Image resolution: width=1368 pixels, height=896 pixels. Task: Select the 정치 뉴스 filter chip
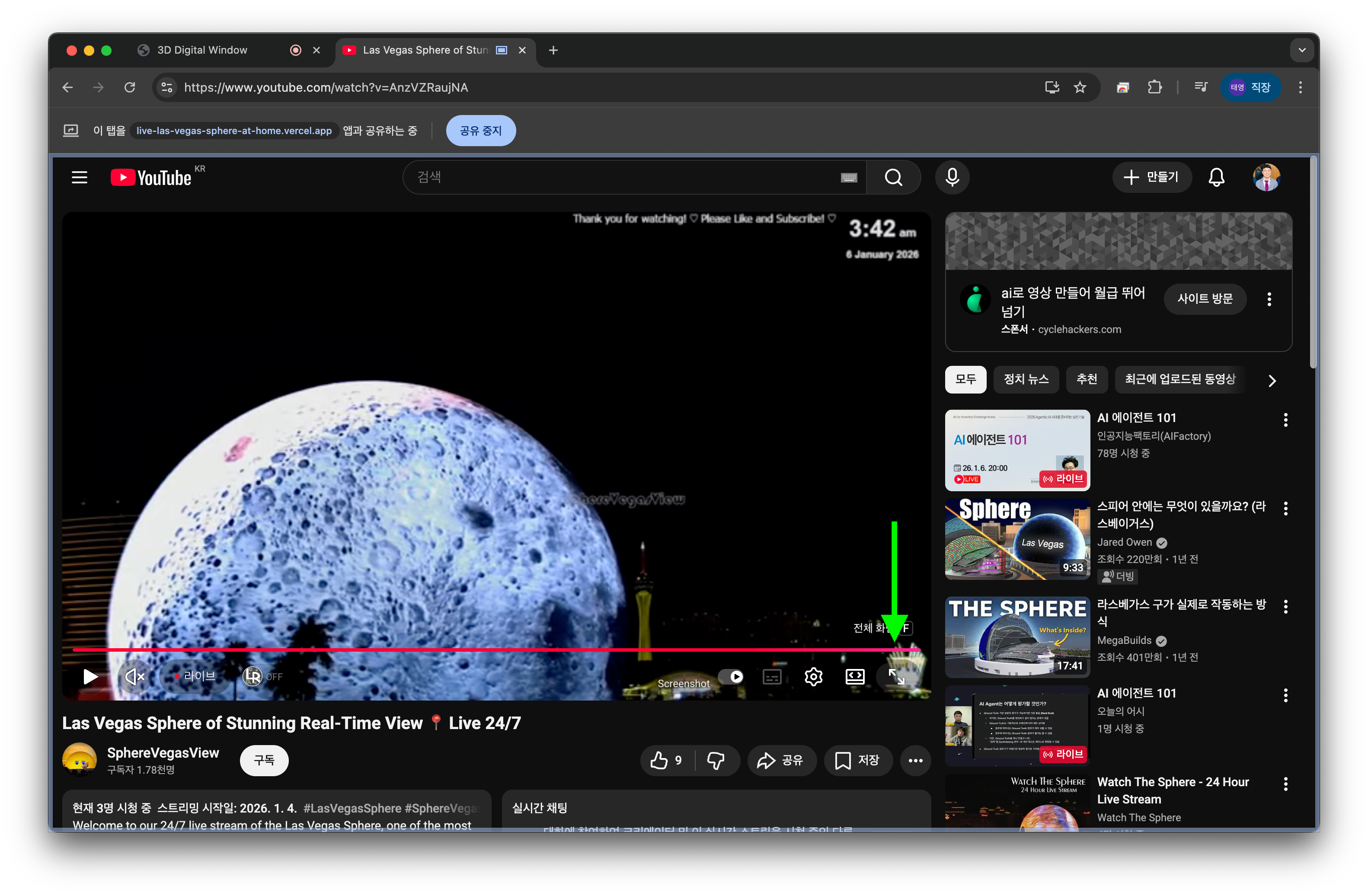point(1026,379)
